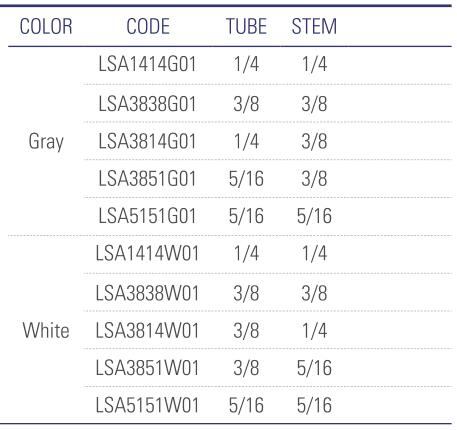
Task: Select the Gray color label
Action: pyautogui.click(x=46, y=142)
